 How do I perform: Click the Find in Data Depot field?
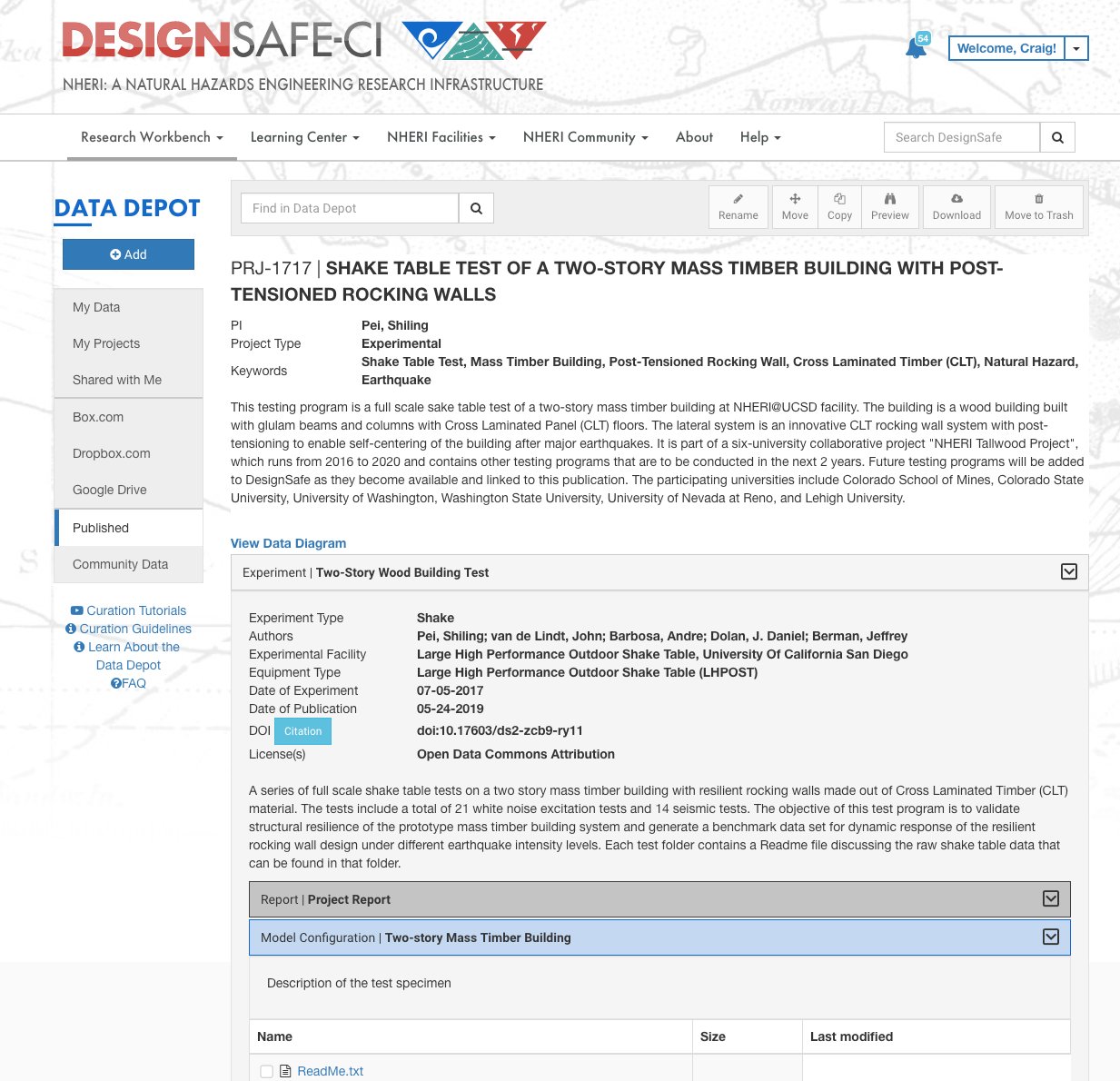point(350,208)
